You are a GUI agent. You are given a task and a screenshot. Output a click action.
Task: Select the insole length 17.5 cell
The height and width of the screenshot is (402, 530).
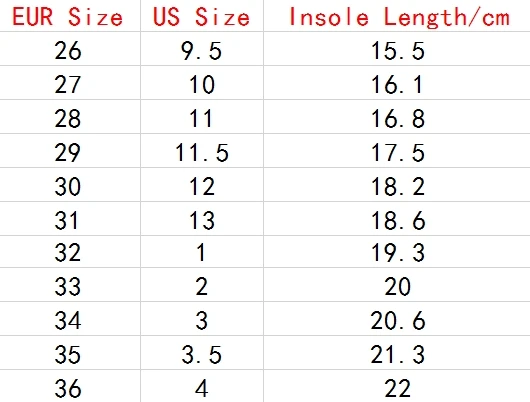pyautogui.click(x=397, y=150)
